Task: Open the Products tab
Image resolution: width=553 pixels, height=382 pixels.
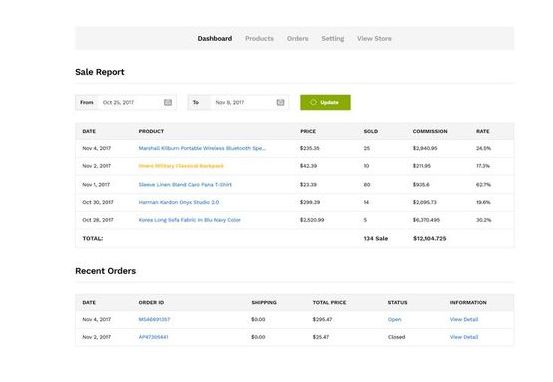Action: [259, 38]
